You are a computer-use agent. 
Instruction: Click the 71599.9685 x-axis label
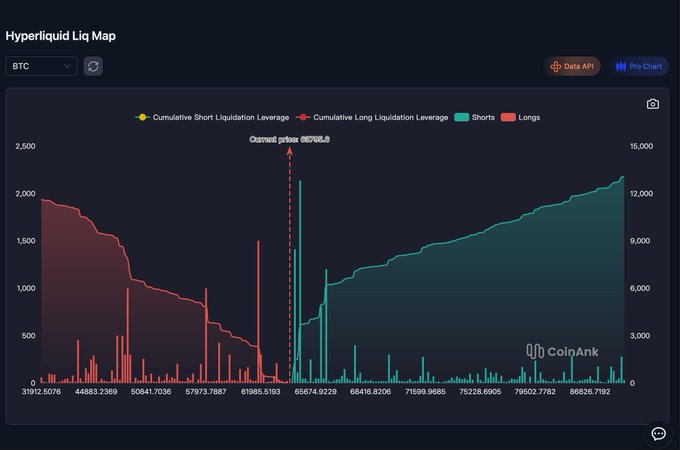coord(425,391)
